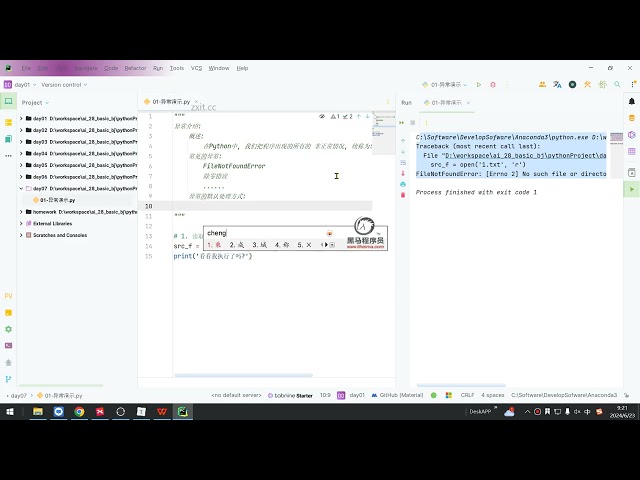Open Chrome from the Windows taskbar

pyautogui.click(x=79, y=412)
